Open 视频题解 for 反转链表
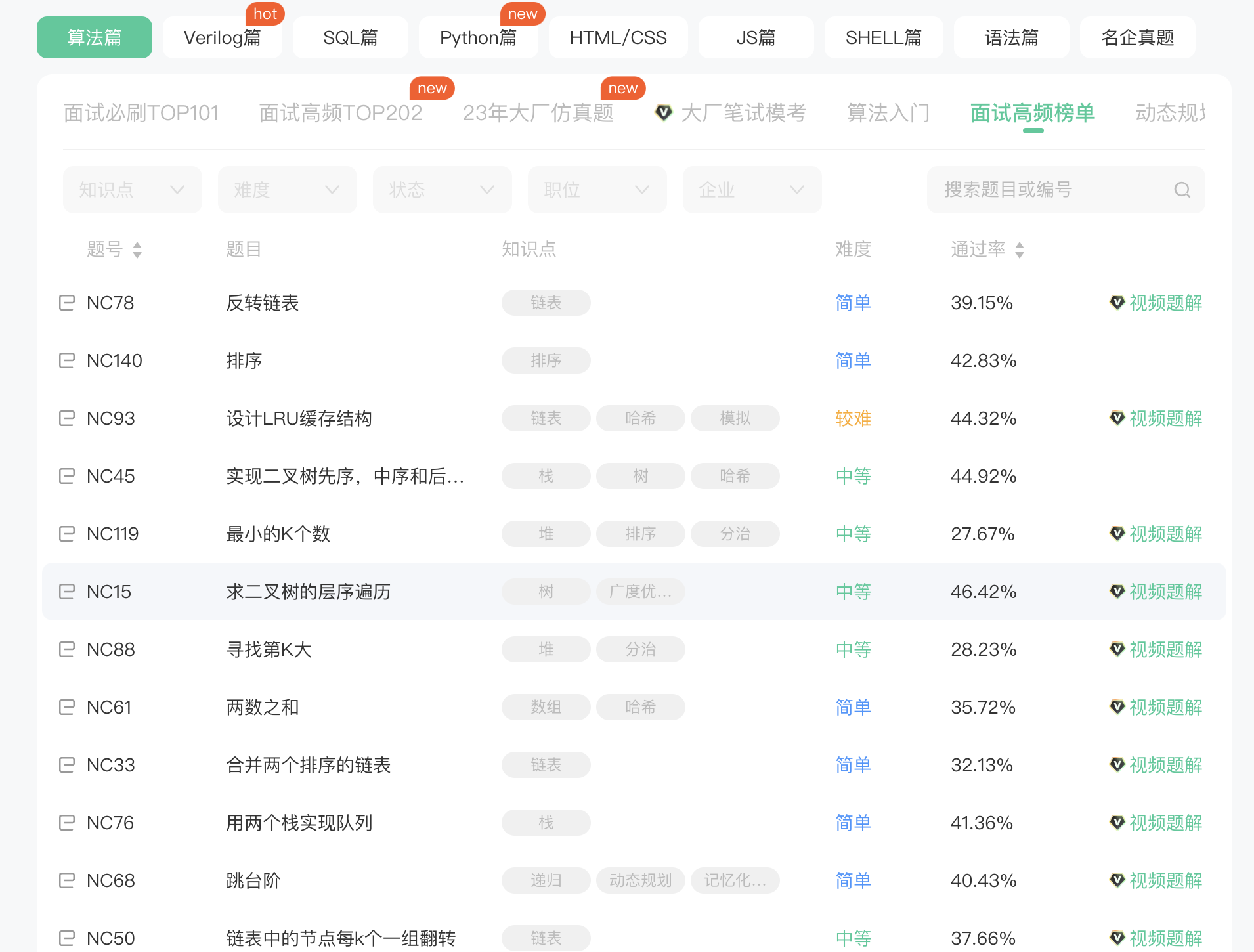 pos(1165,303)
